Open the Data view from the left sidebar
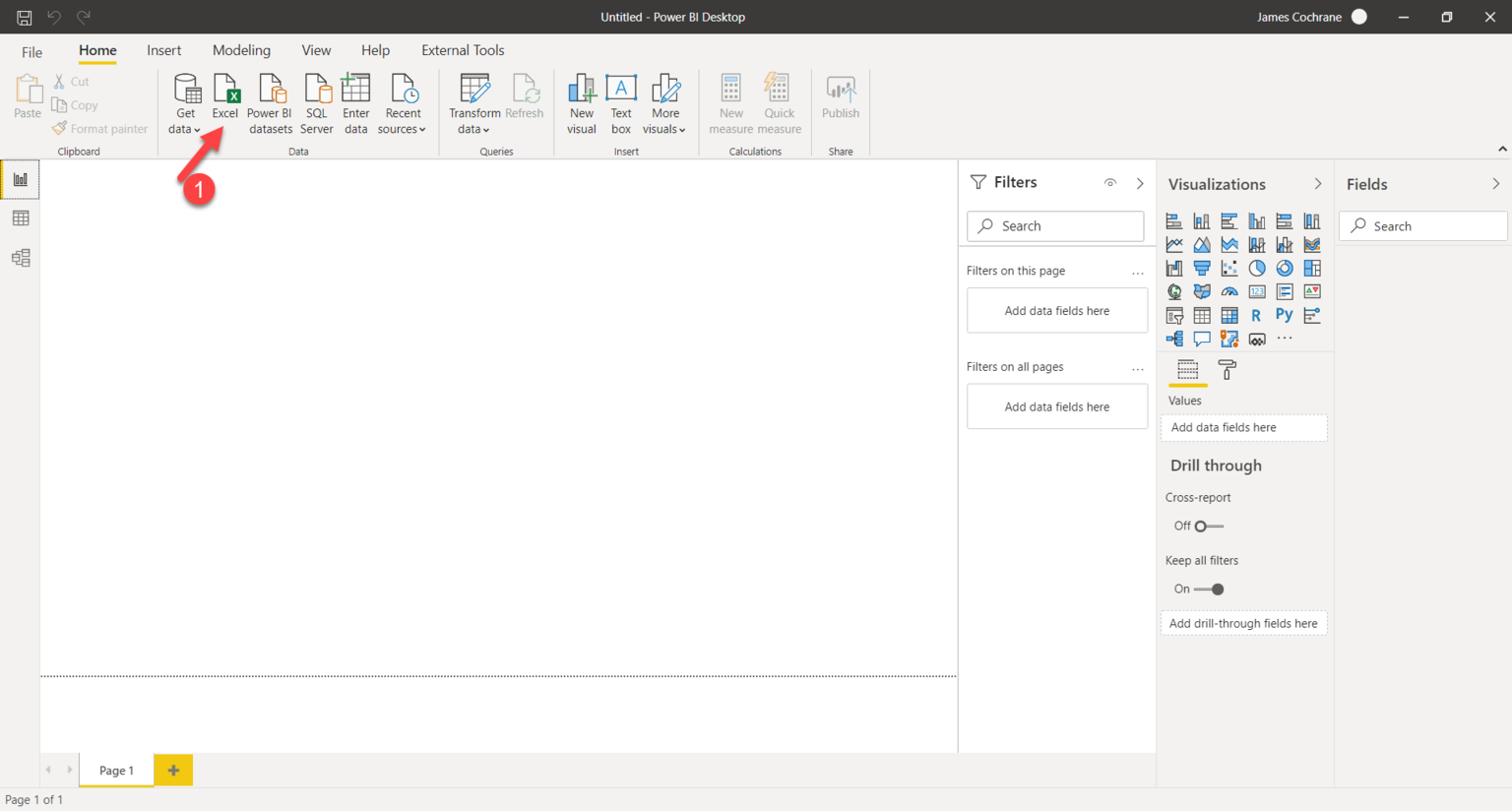The image size is (1512, 811). click(21, 218)
